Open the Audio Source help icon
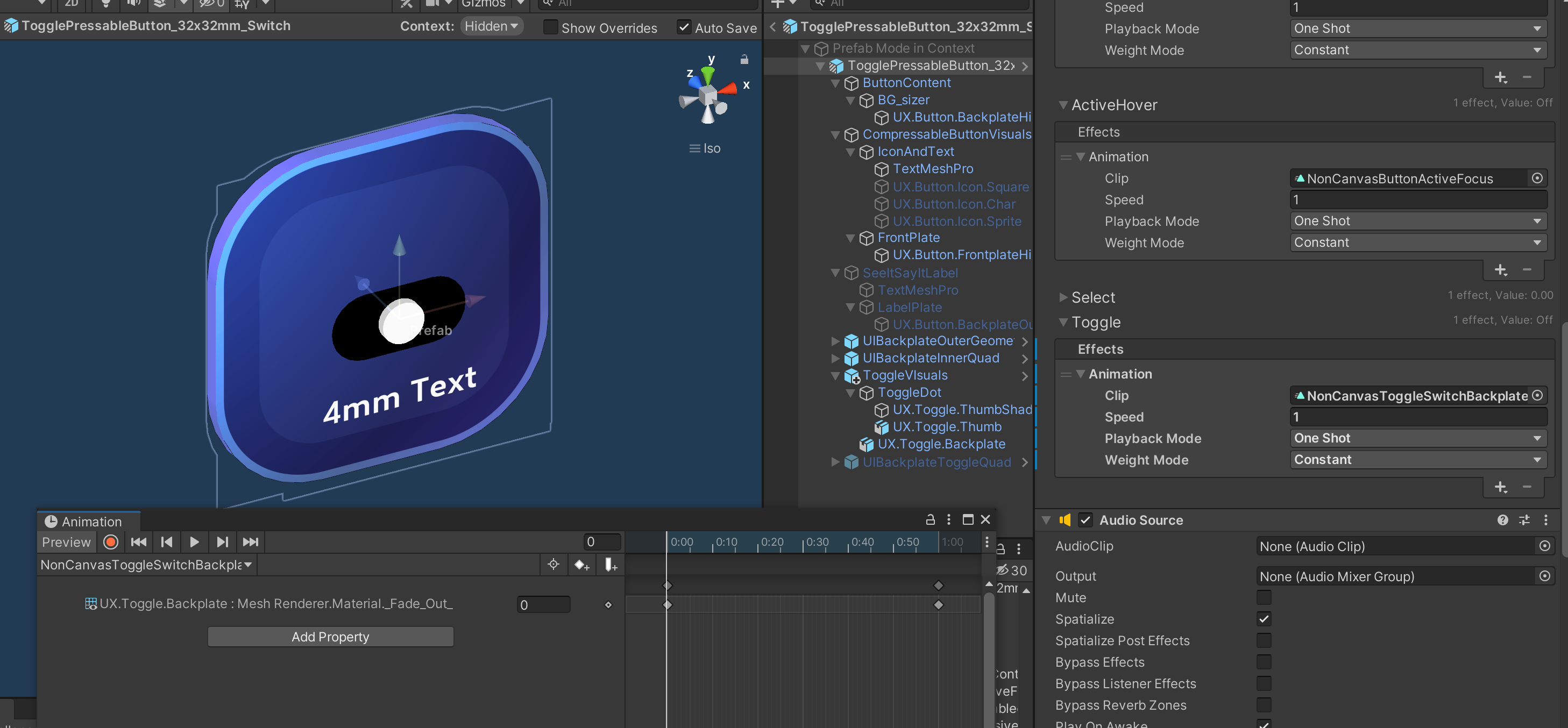The image size is (1568, 728). [x=1502, y=520]
